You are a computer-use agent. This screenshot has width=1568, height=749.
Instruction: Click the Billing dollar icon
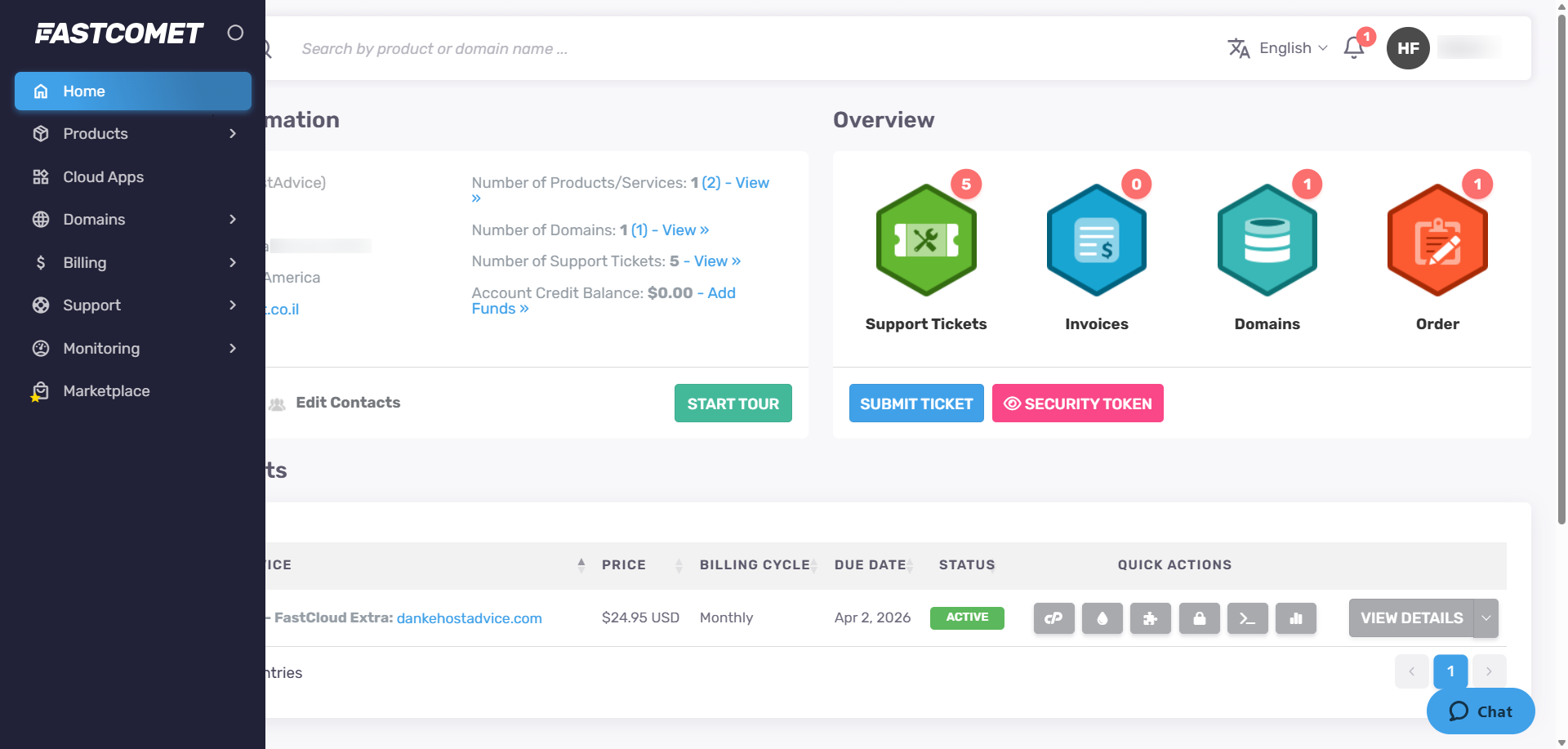[41, 262]
